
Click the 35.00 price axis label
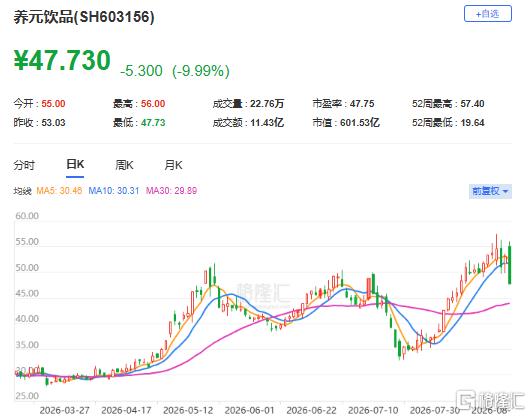tap(27, 345)
